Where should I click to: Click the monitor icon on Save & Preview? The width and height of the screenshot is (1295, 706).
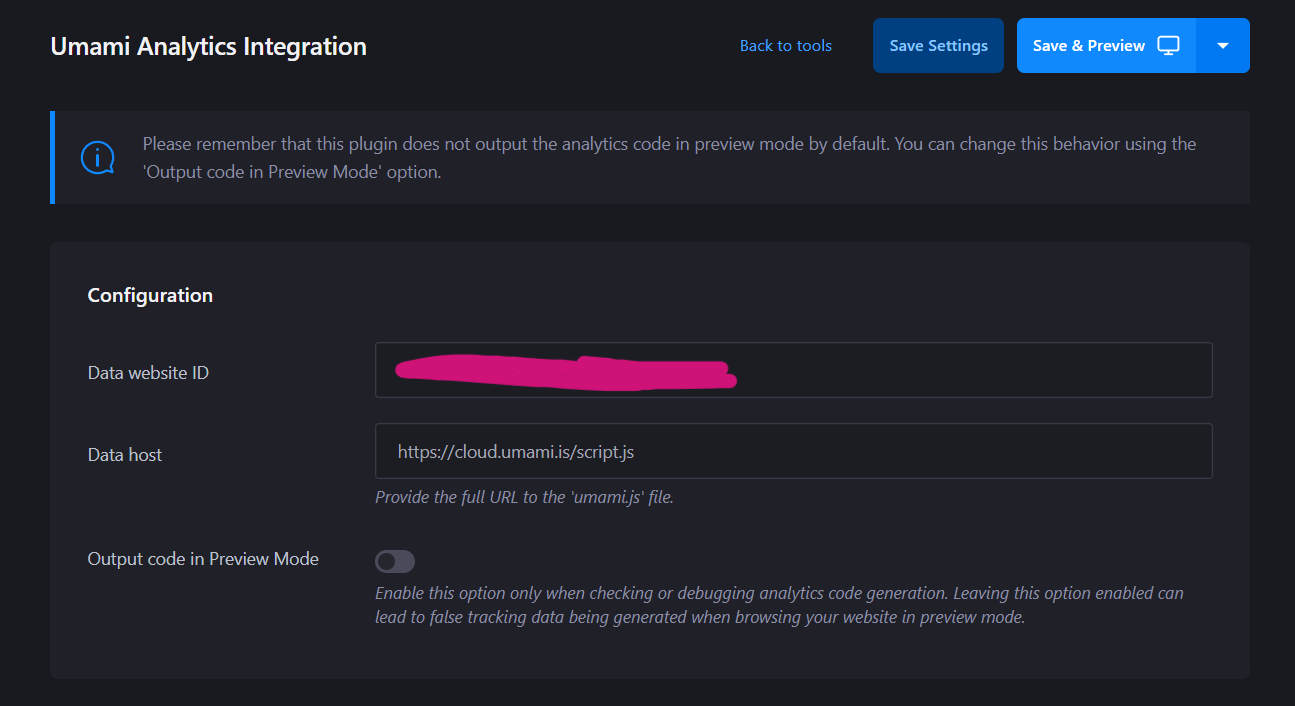pos(1168,45)
